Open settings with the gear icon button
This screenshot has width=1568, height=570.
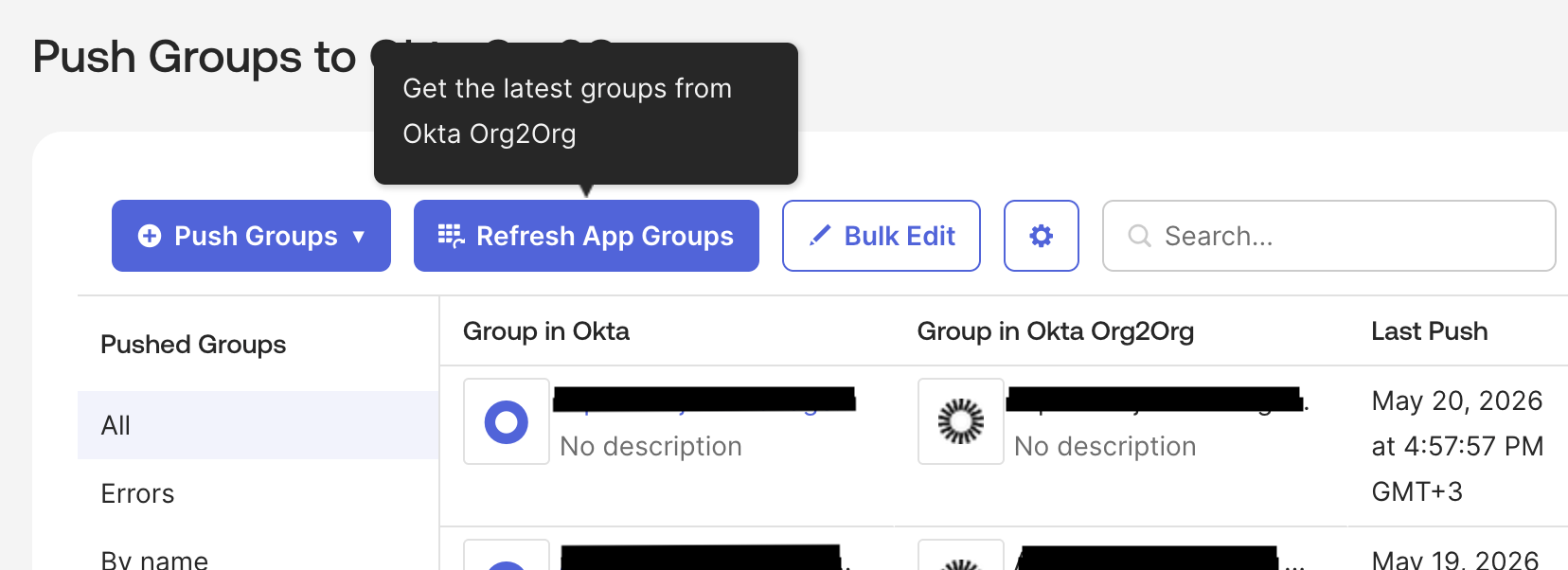pyautogui.click(x=1042, y=236)
